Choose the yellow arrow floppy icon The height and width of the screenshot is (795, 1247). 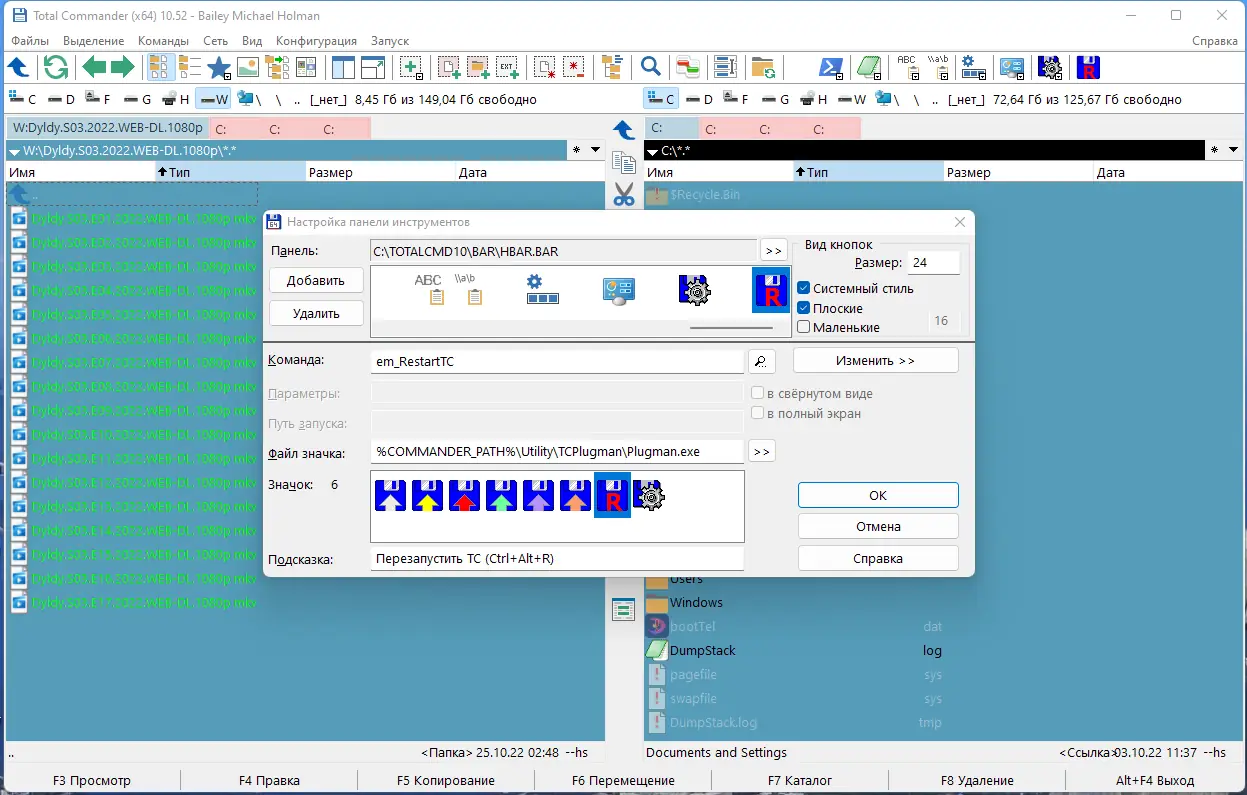tap(428, 495)
